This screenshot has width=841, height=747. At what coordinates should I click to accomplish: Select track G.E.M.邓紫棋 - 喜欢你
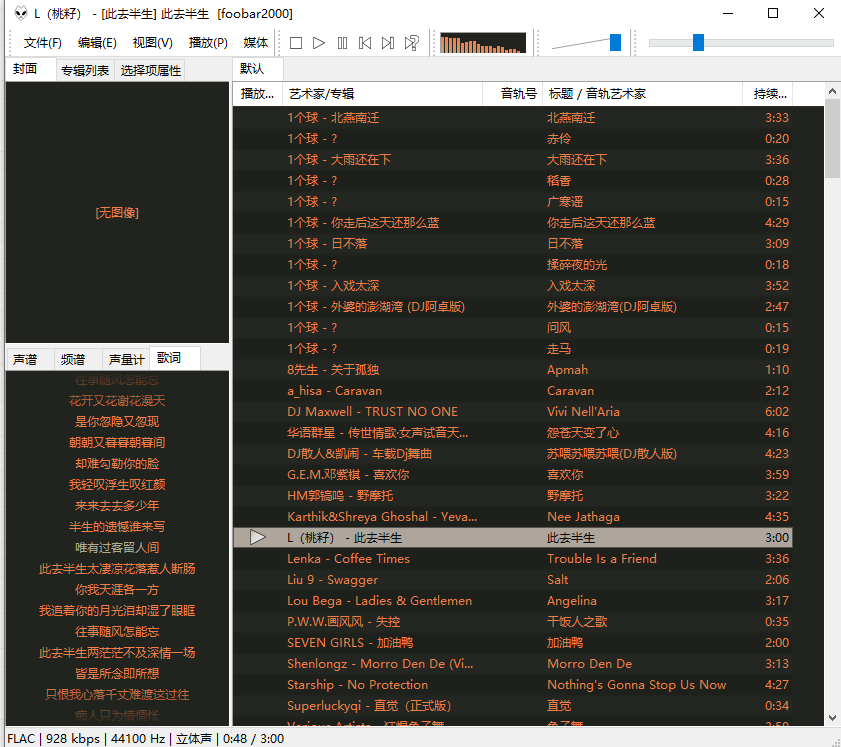[x=513, y=475]
